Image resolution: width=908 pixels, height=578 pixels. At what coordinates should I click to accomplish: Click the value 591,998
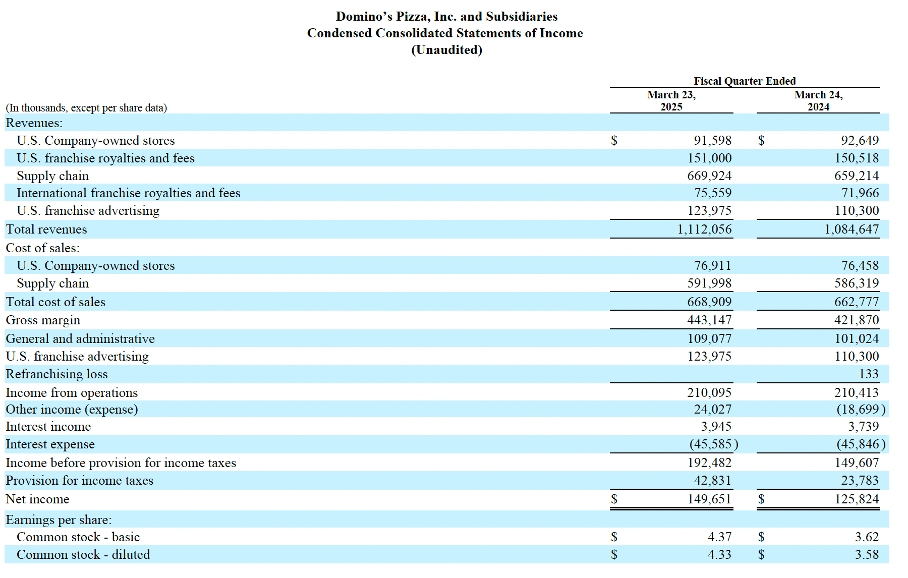(x=709, y=283)
